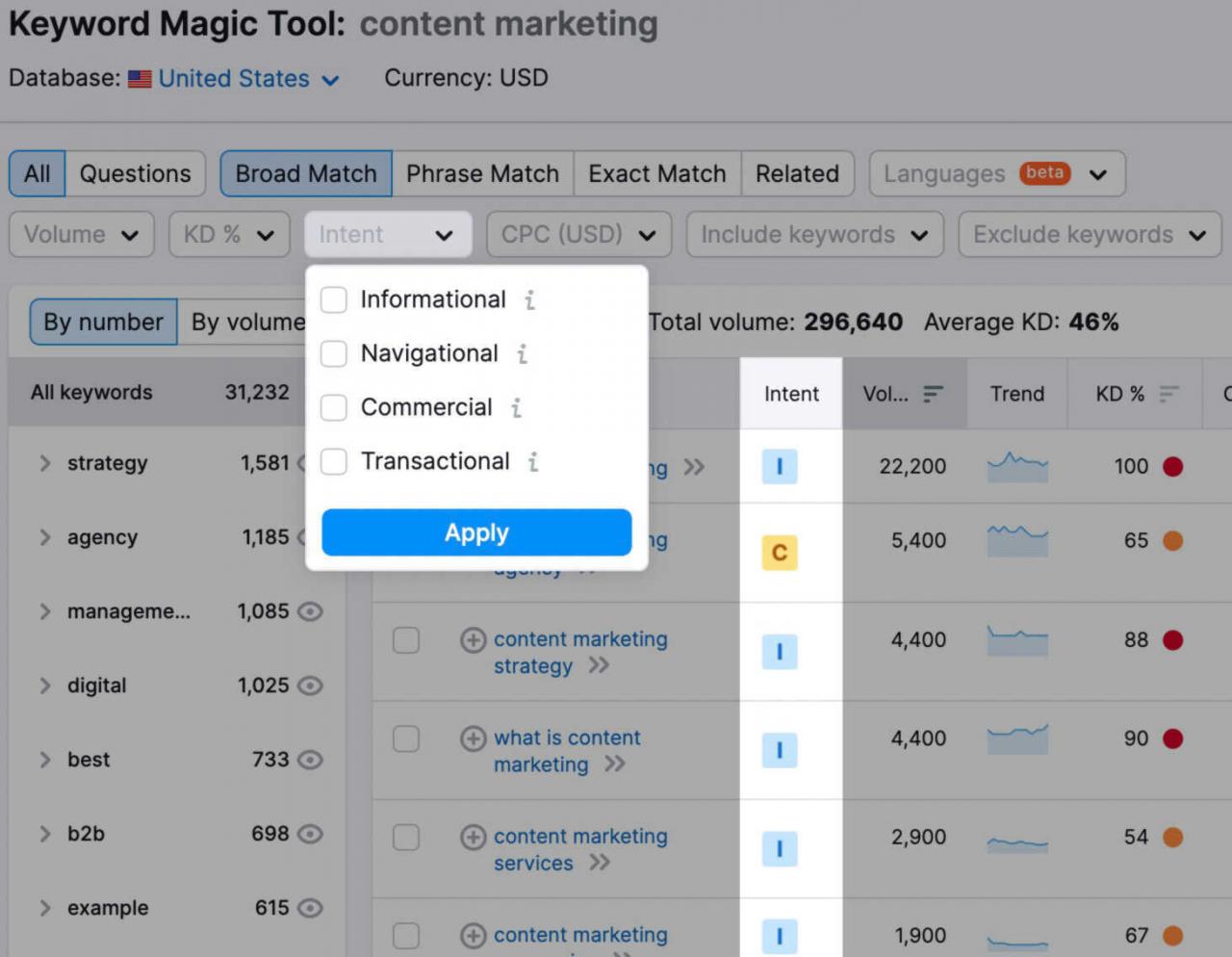Toggle eye icon for best group
Screen dimensions: 1232x957
coord(310,760)
